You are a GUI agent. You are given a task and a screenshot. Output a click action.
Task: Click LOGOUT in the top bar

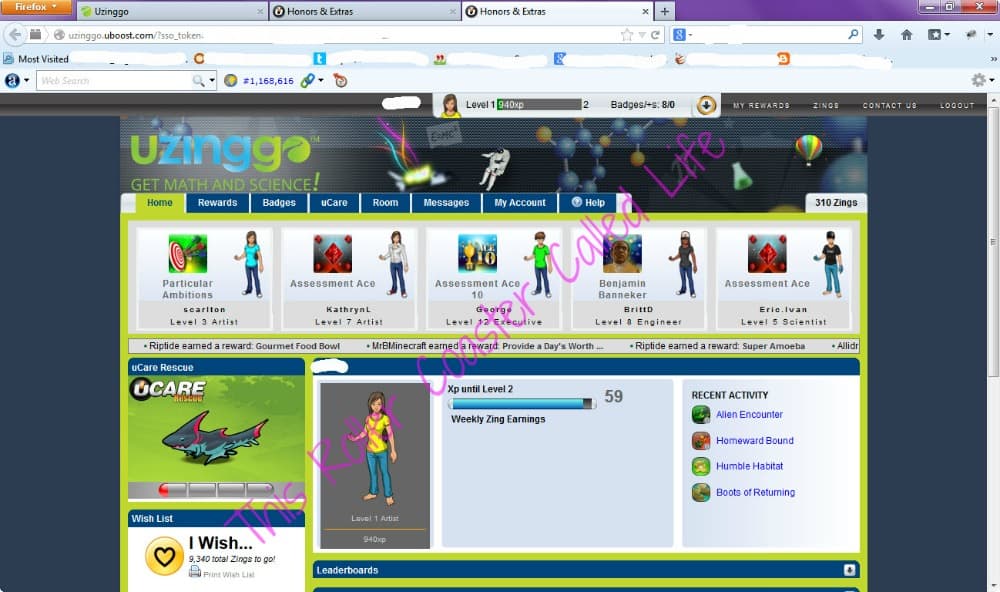tap(957, 105)
